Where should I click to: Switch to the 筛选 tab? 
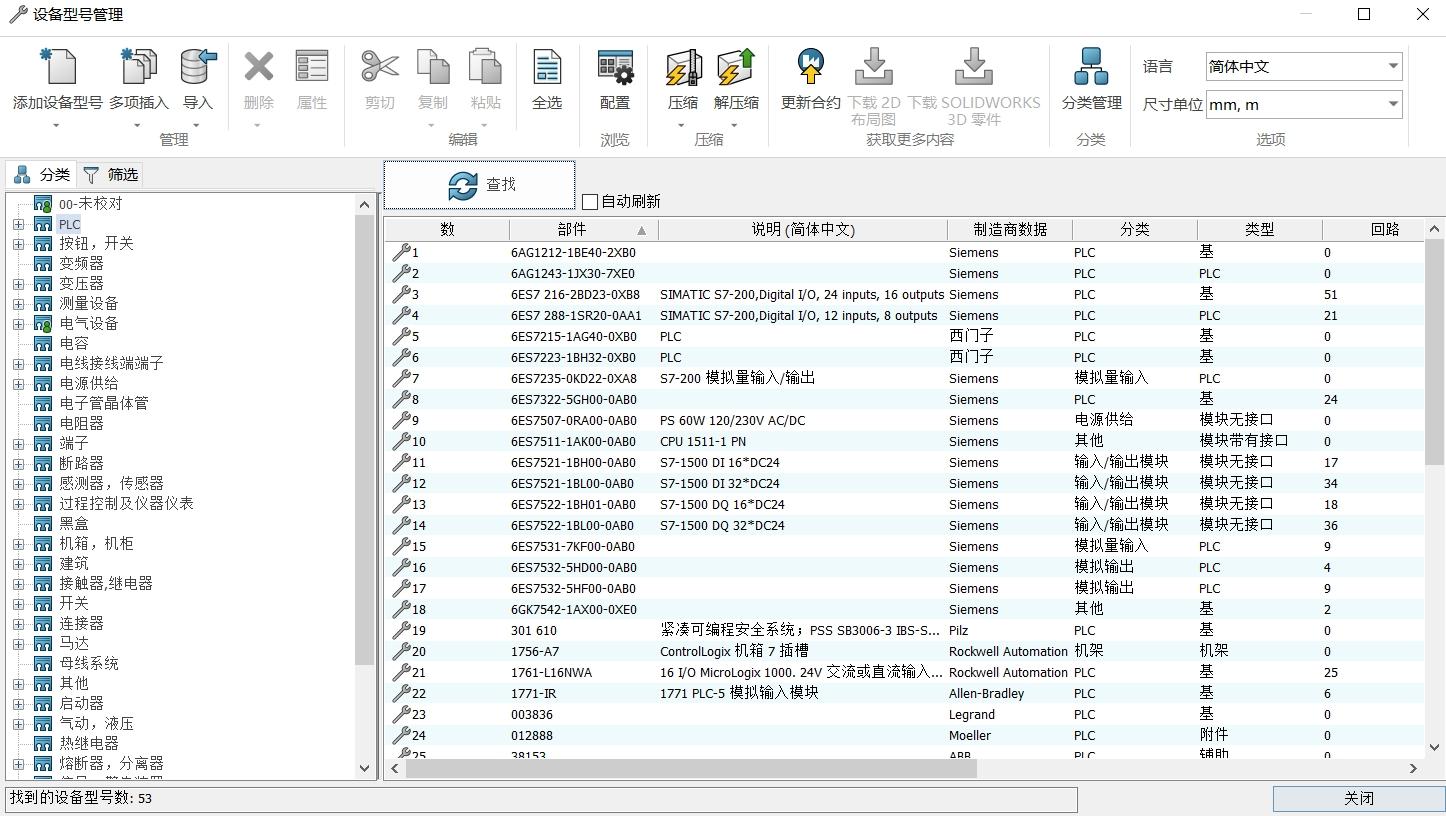(x=111, y=175)
